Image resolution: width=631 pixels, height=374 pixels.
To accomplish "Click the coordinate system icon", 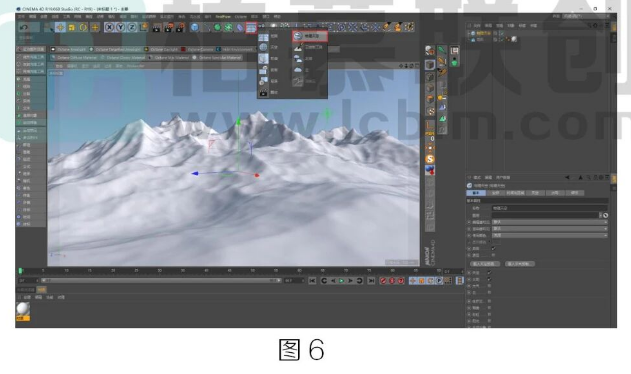I will (x=143, y=27).
